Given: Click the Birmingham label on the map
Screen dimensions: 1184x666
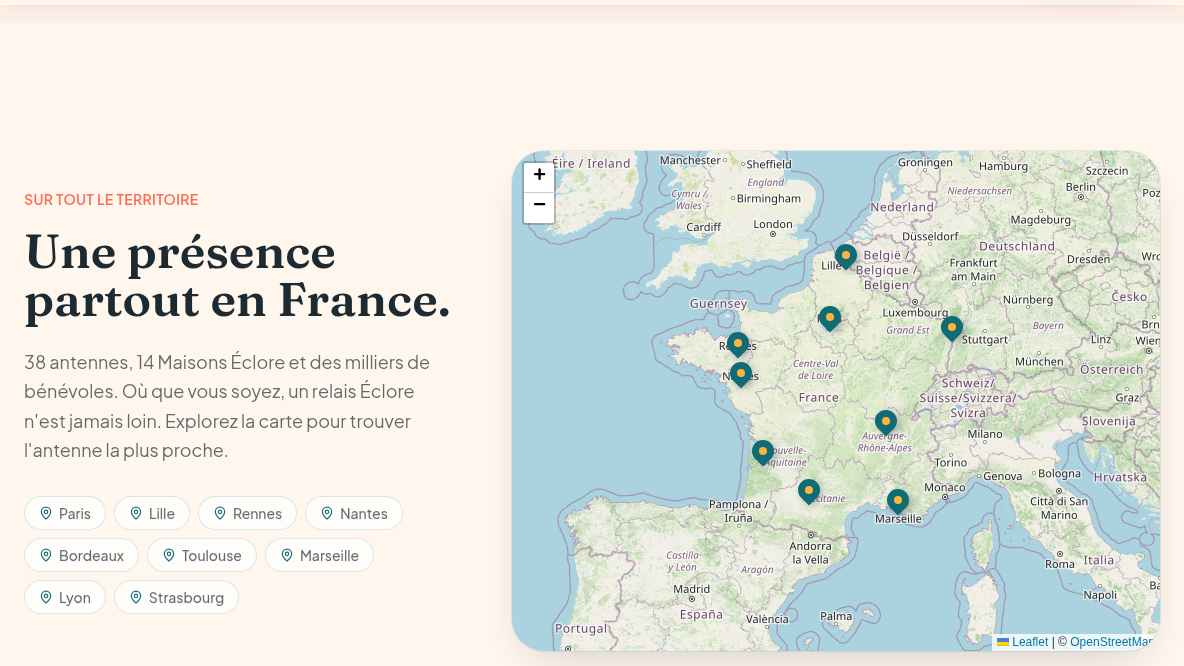Looking at the screenshot, I should [x=769, y=199].
